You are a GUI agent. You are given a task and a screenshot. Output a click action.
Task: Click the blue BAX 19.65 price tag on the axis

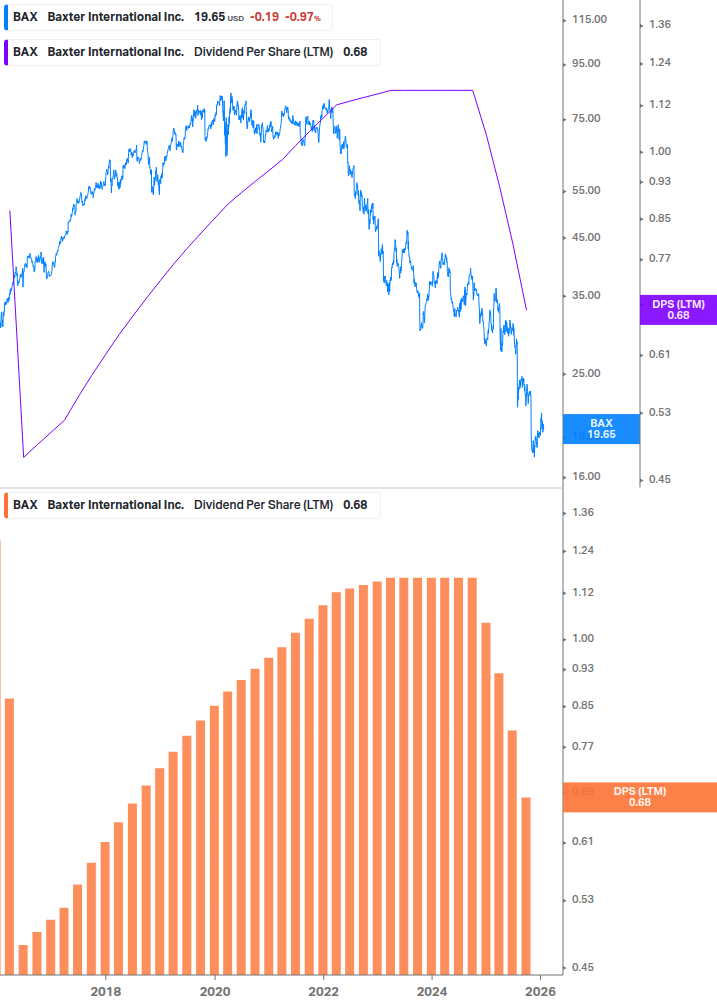point(601,429)
